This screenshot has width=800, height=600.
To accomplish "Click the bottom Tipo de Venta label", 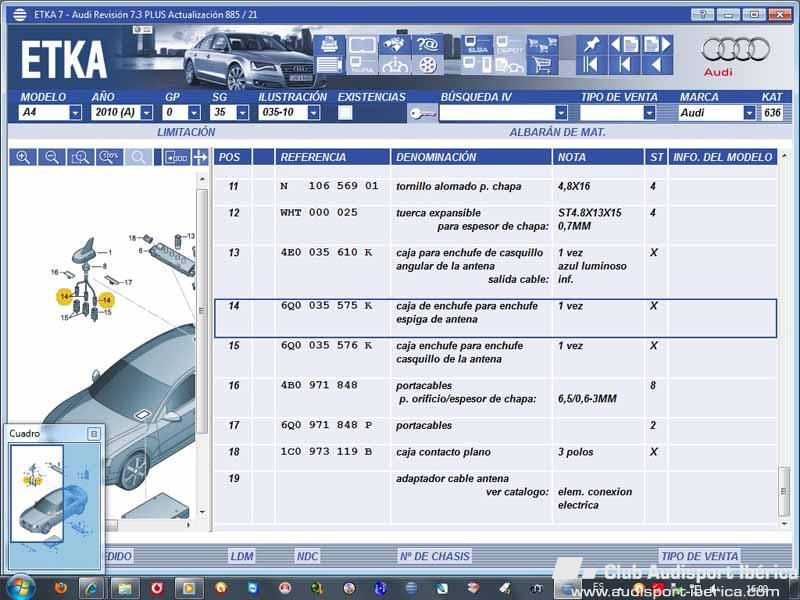I will coord(699,556).
